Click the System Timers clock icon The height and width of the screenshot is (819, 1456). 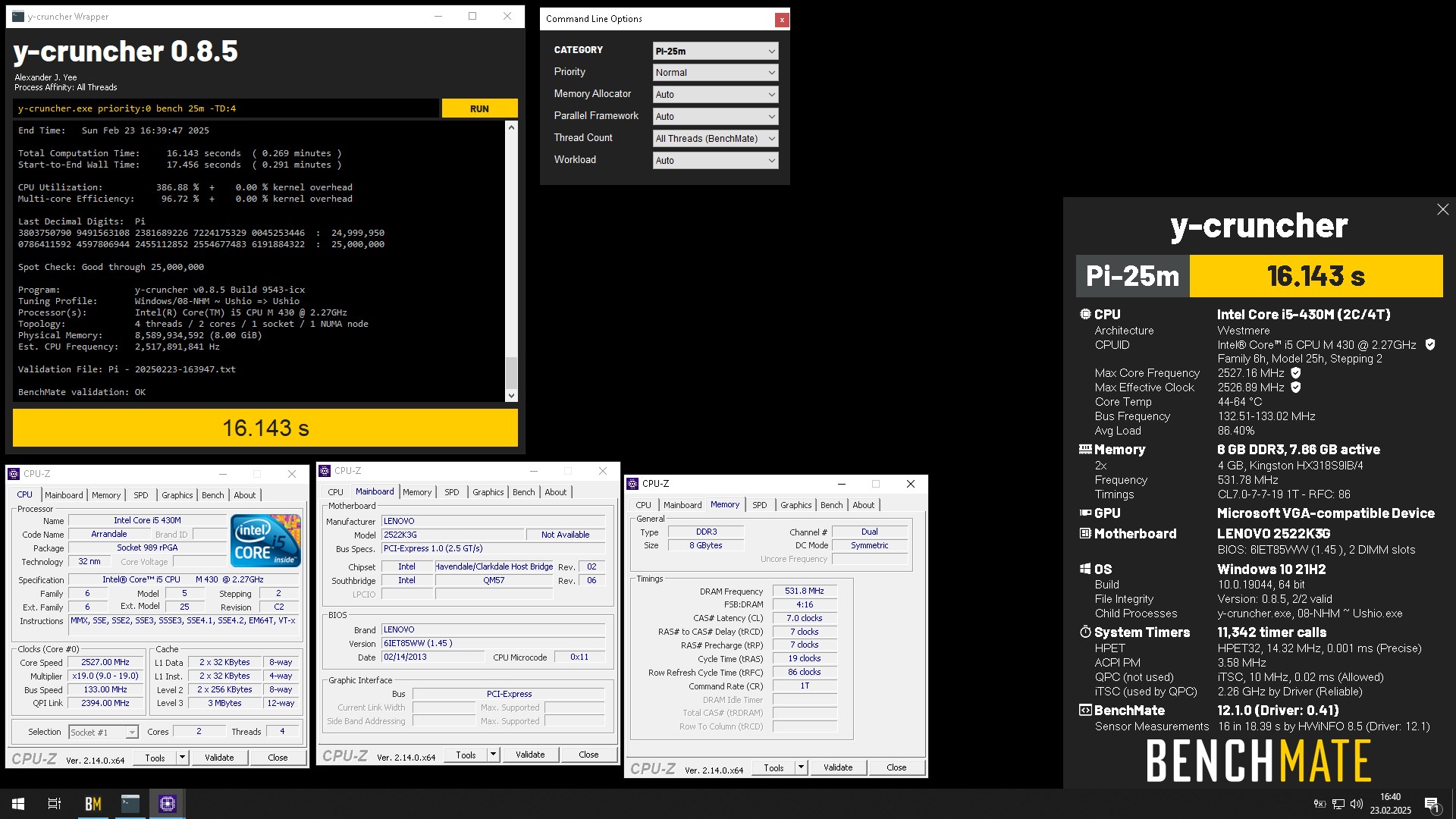1085,632
